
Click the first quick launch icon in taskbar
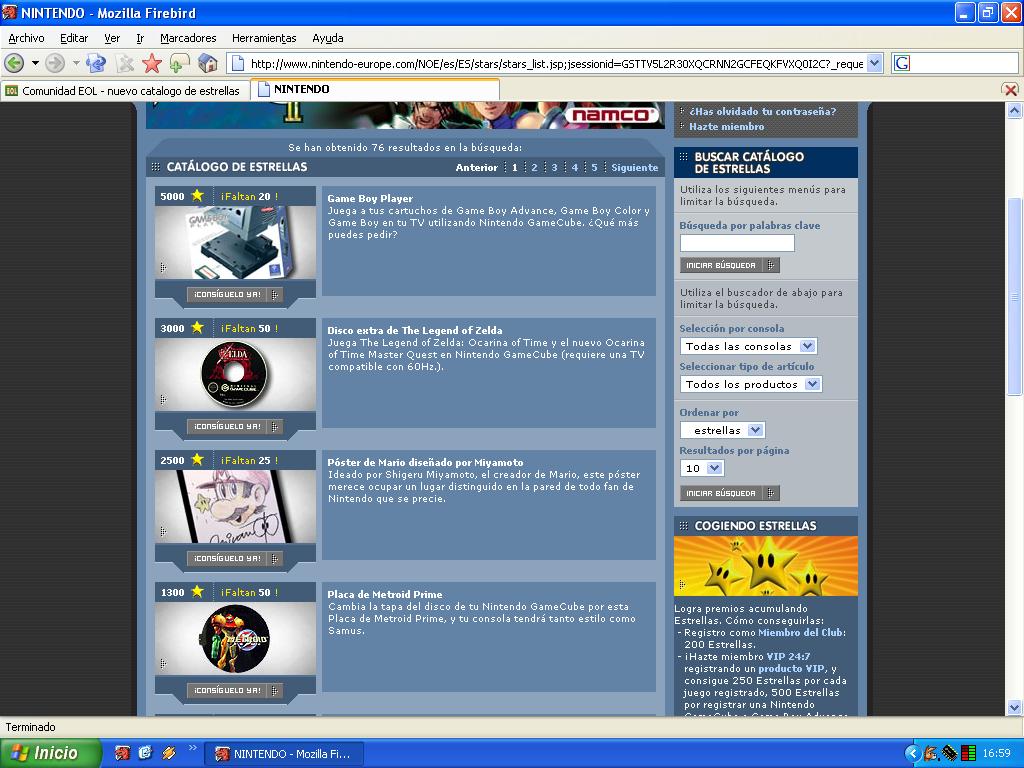pyautogui.click(x=122, y=753)
